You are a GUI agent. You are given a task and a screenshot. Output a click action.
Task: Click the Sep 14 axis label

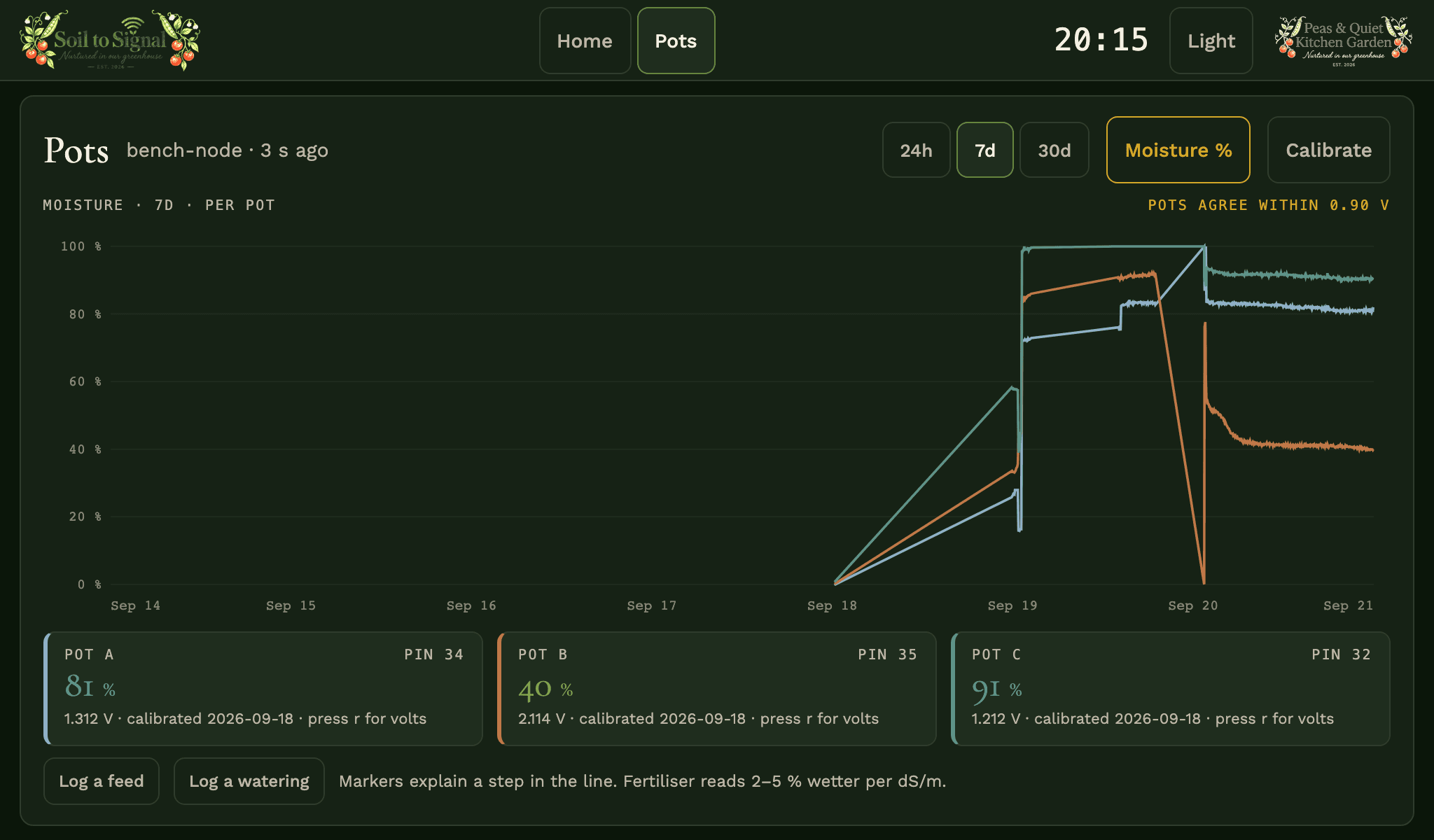tap(135, 605)
